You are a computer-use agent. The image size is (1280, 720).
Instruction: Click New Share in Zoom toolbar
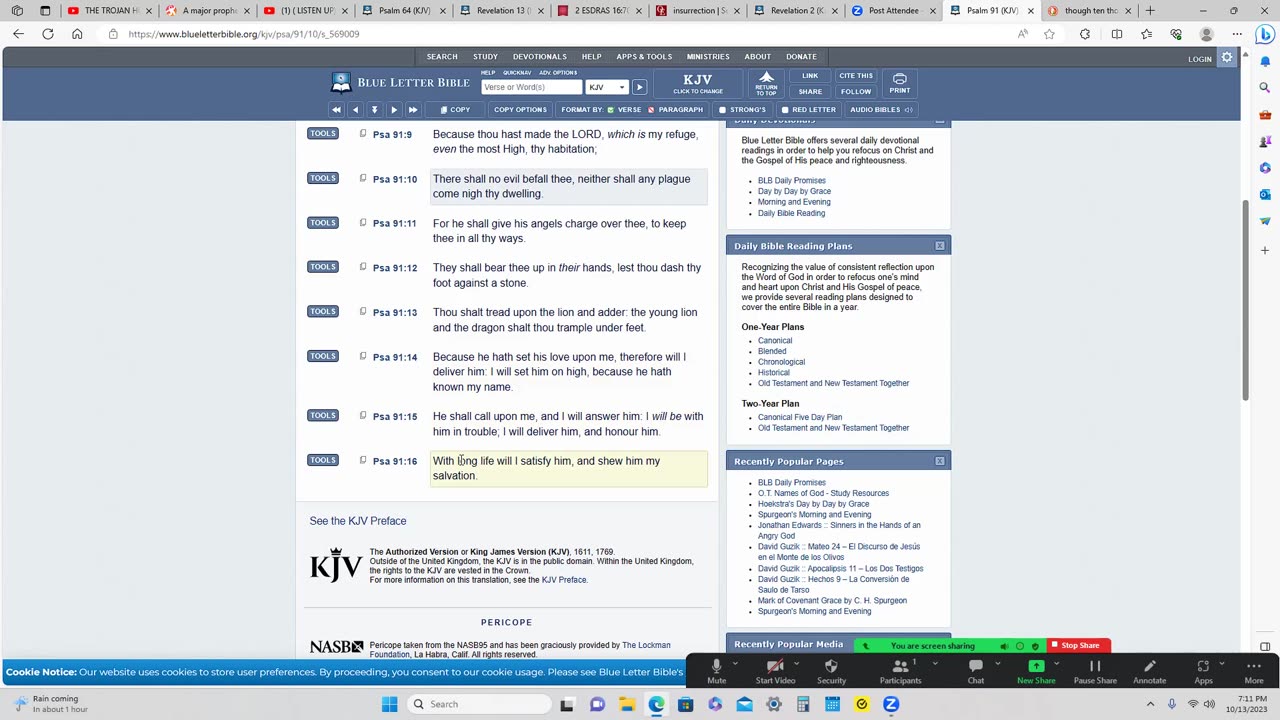[x=1036, y=670]
